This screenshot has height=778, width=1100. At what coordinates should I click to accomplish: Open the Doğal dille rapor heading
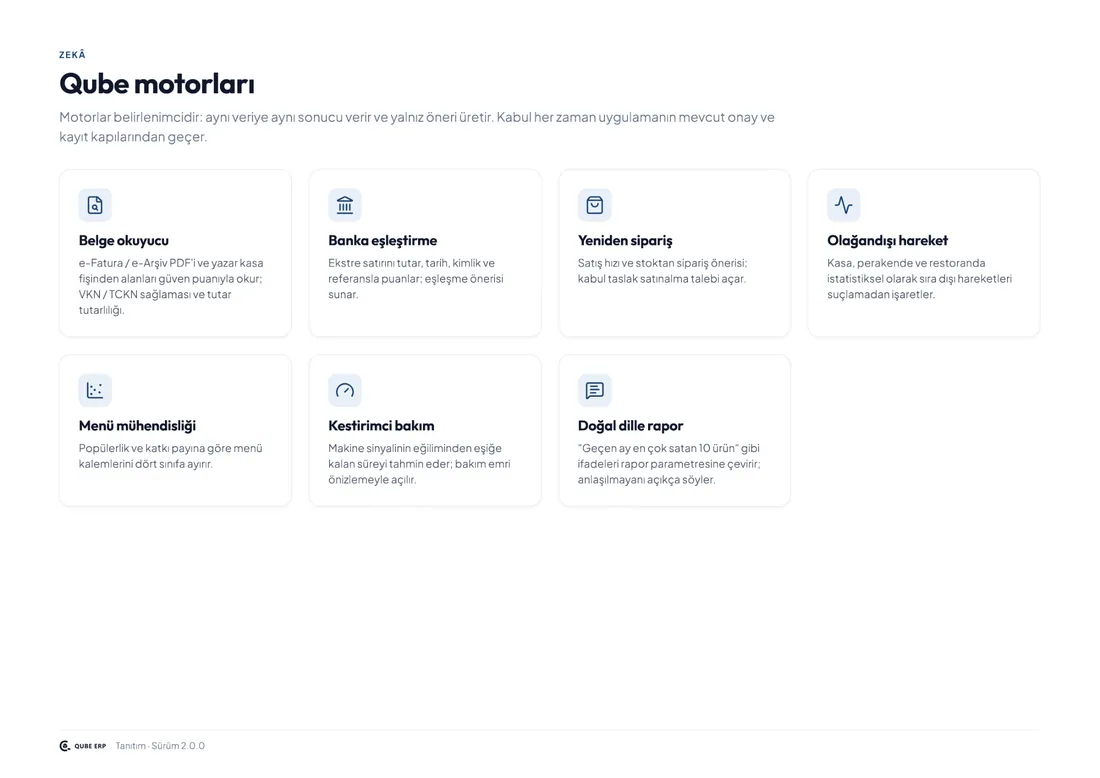tap(630, 426)
